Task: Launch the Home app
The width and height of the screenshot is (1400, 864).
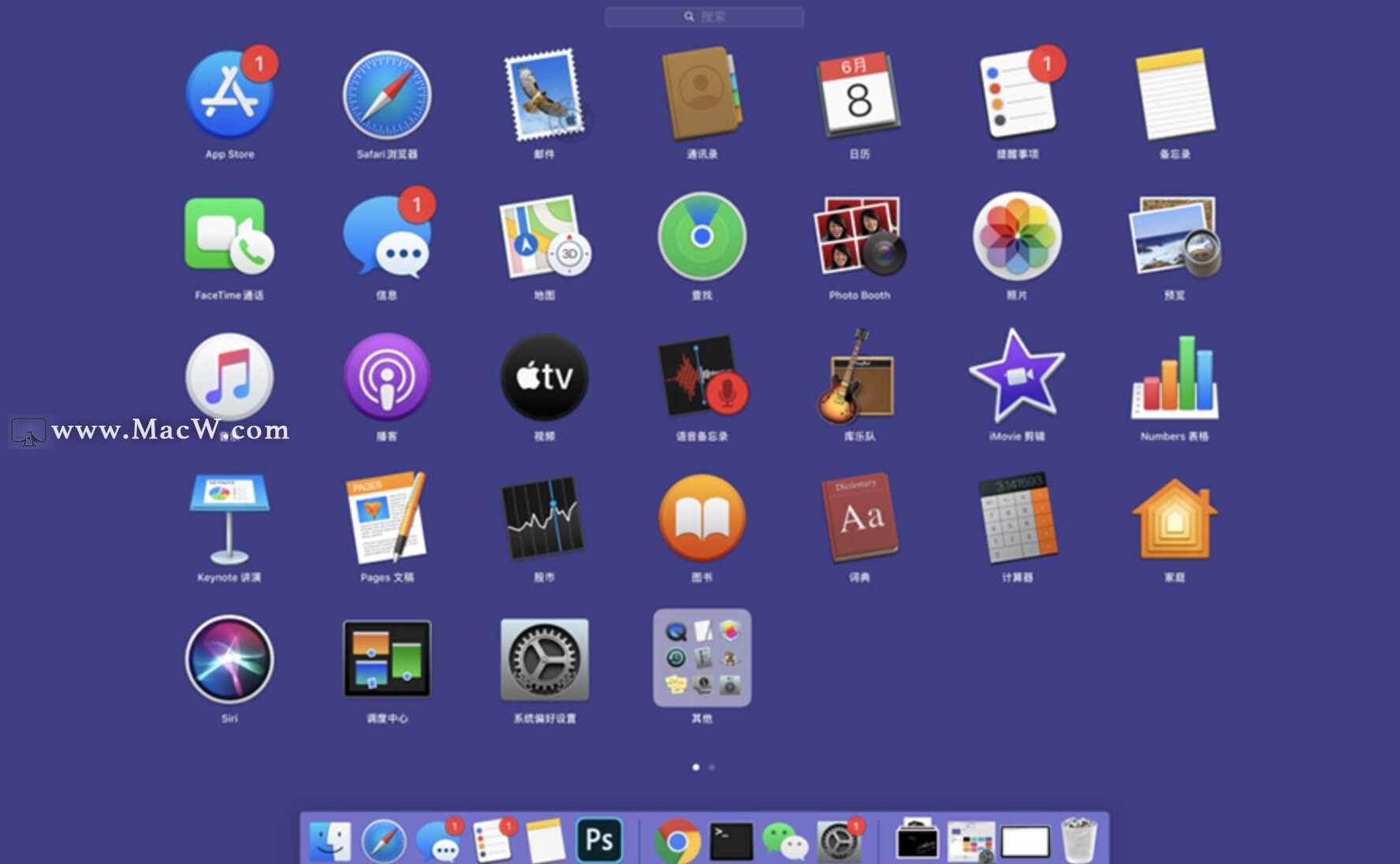Action: click(1175, 518)
